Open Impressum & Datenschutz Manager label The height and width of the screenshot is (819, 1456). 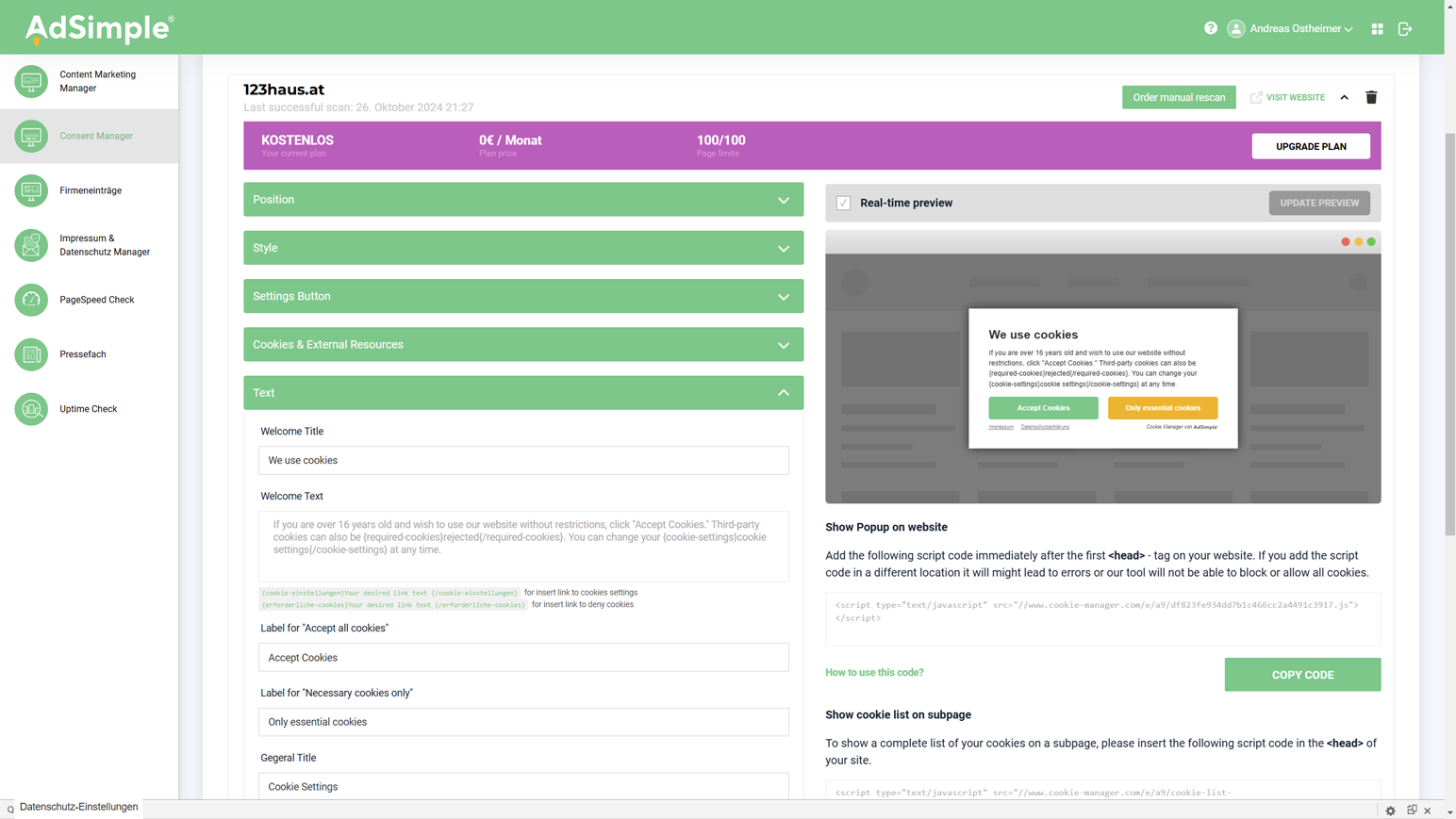coord(105,245)
